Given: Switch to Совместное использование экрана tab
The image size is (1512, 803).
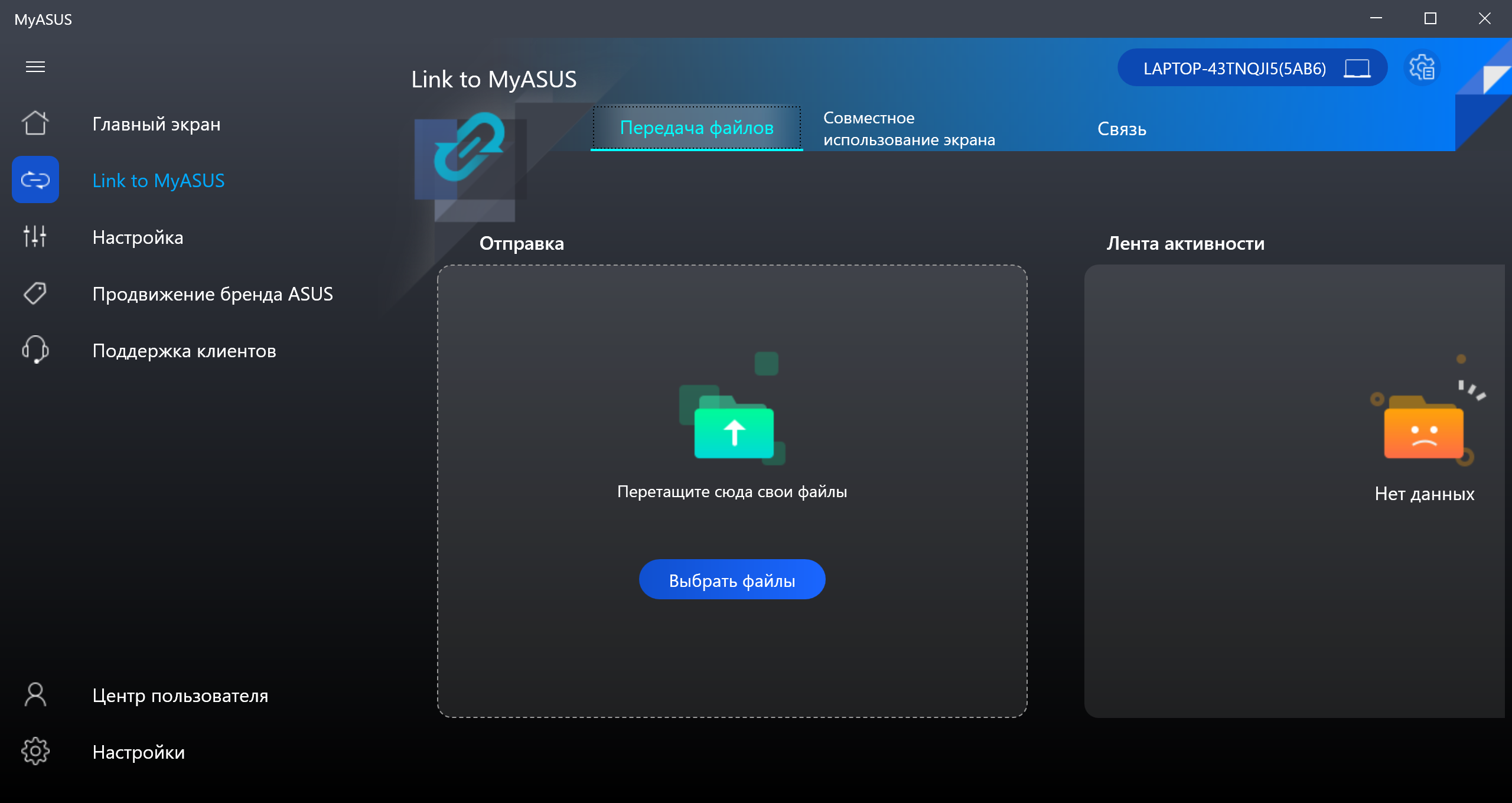Looking at the screenshot, I should tap(908, 129).
